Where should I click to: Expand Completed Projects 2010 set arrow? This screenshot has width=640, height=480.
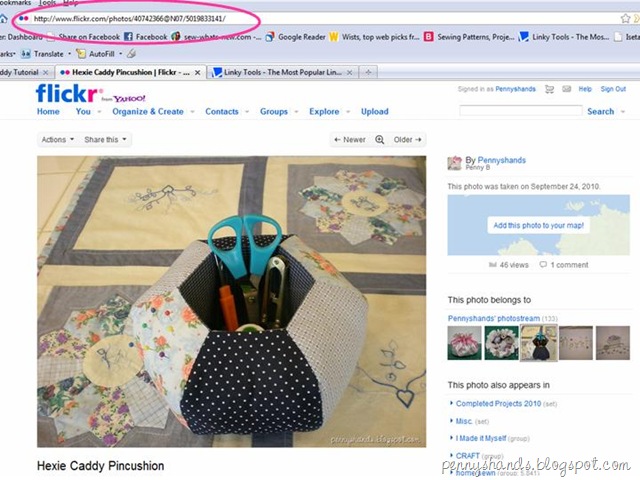coord(451,403)
